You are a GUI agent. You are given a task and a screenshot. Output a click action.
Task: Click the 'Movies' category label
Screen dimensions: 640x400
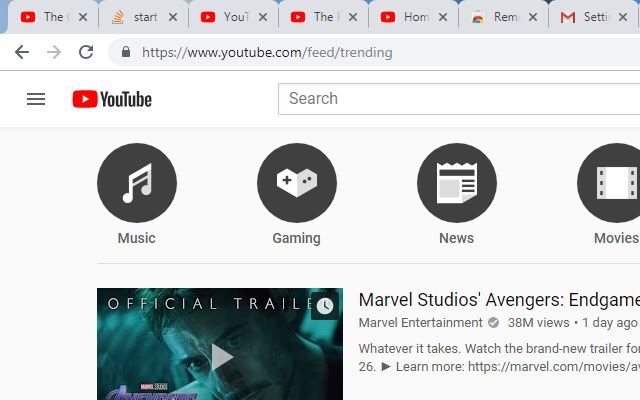point(617,238)
